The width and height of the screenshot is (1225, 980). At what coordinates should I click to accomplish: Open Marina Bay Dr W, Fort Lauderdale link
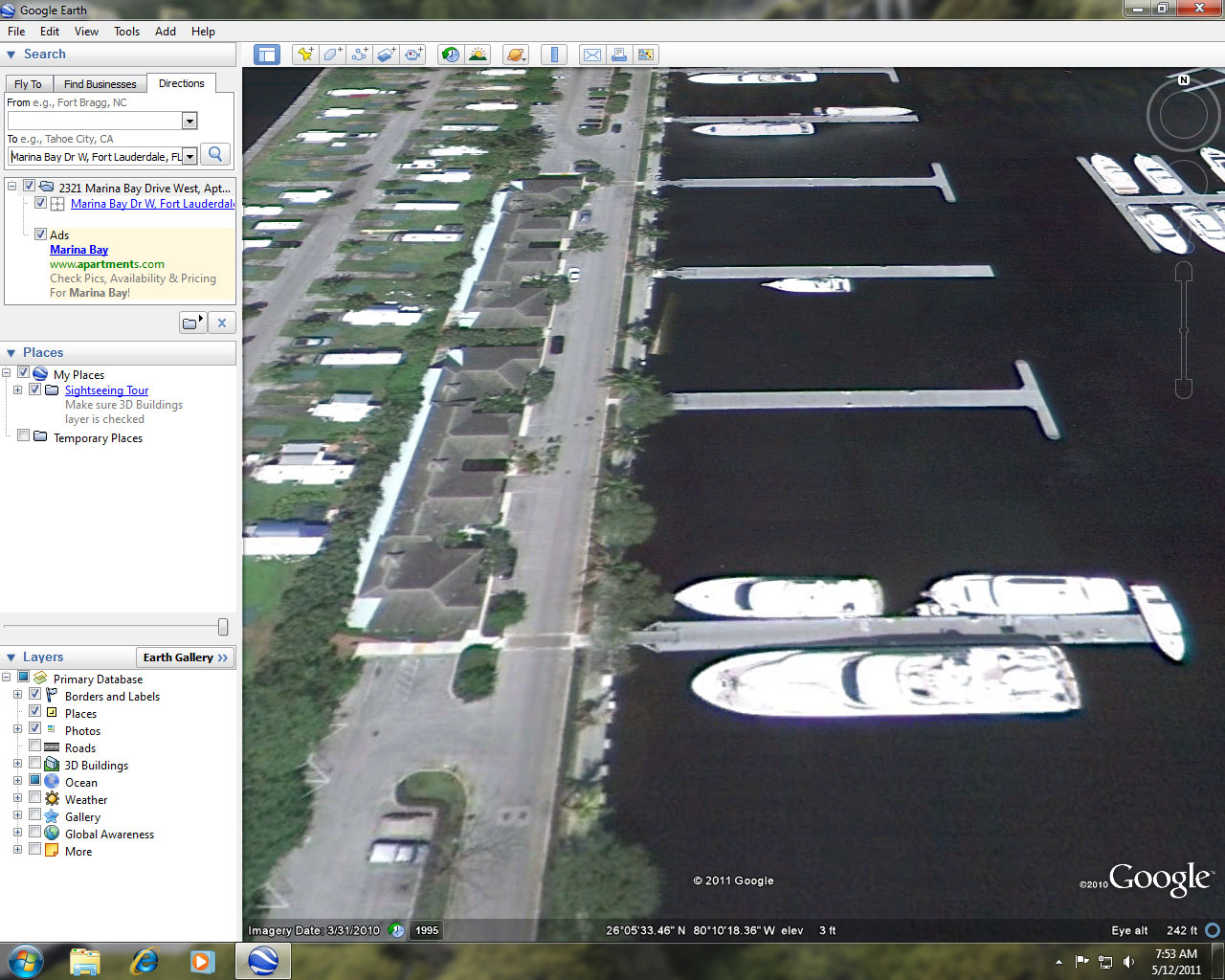click(x=152, y=203)
